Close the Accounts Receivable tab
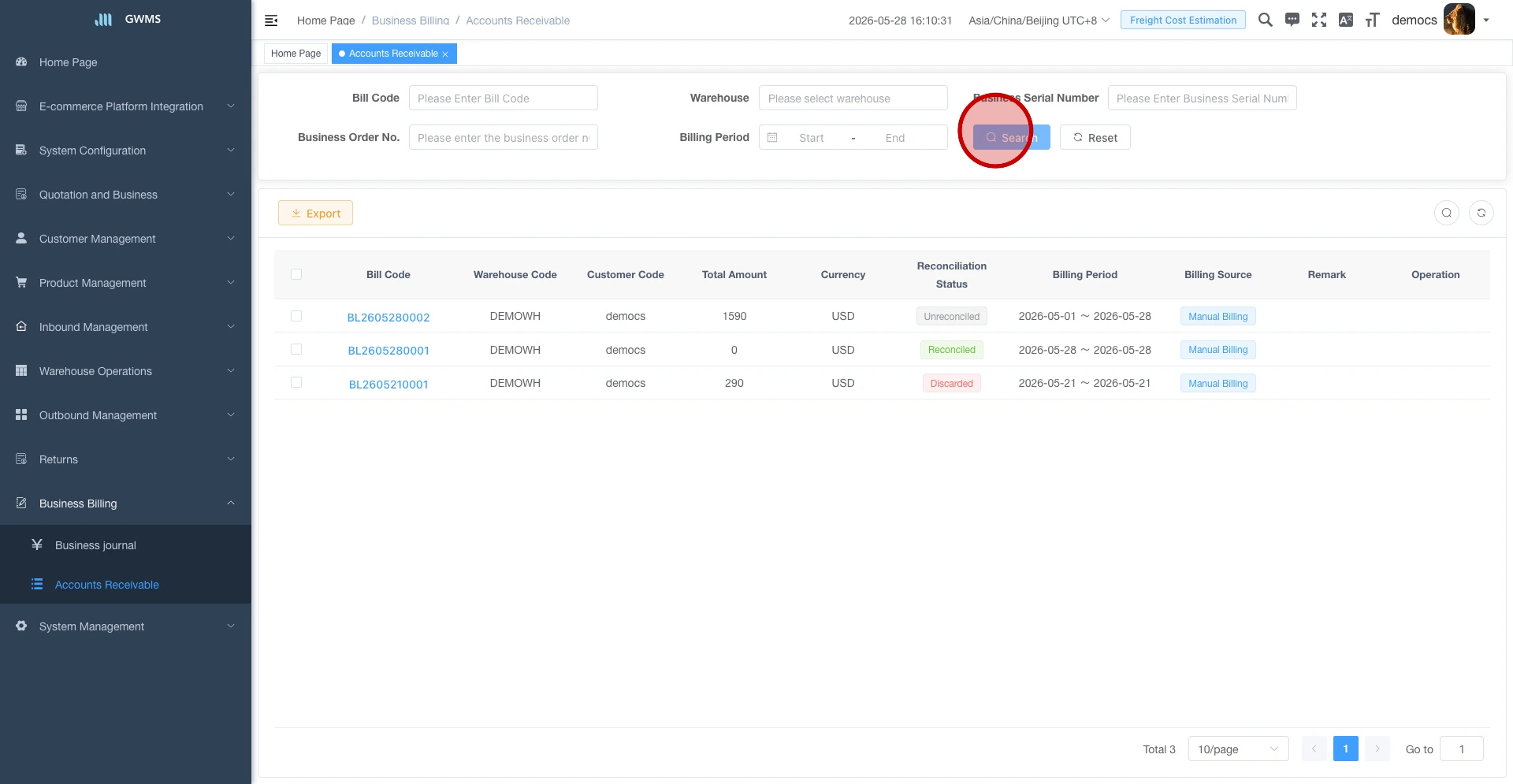This screenshot has height=784, width=1513. click(x=445, y=54)
